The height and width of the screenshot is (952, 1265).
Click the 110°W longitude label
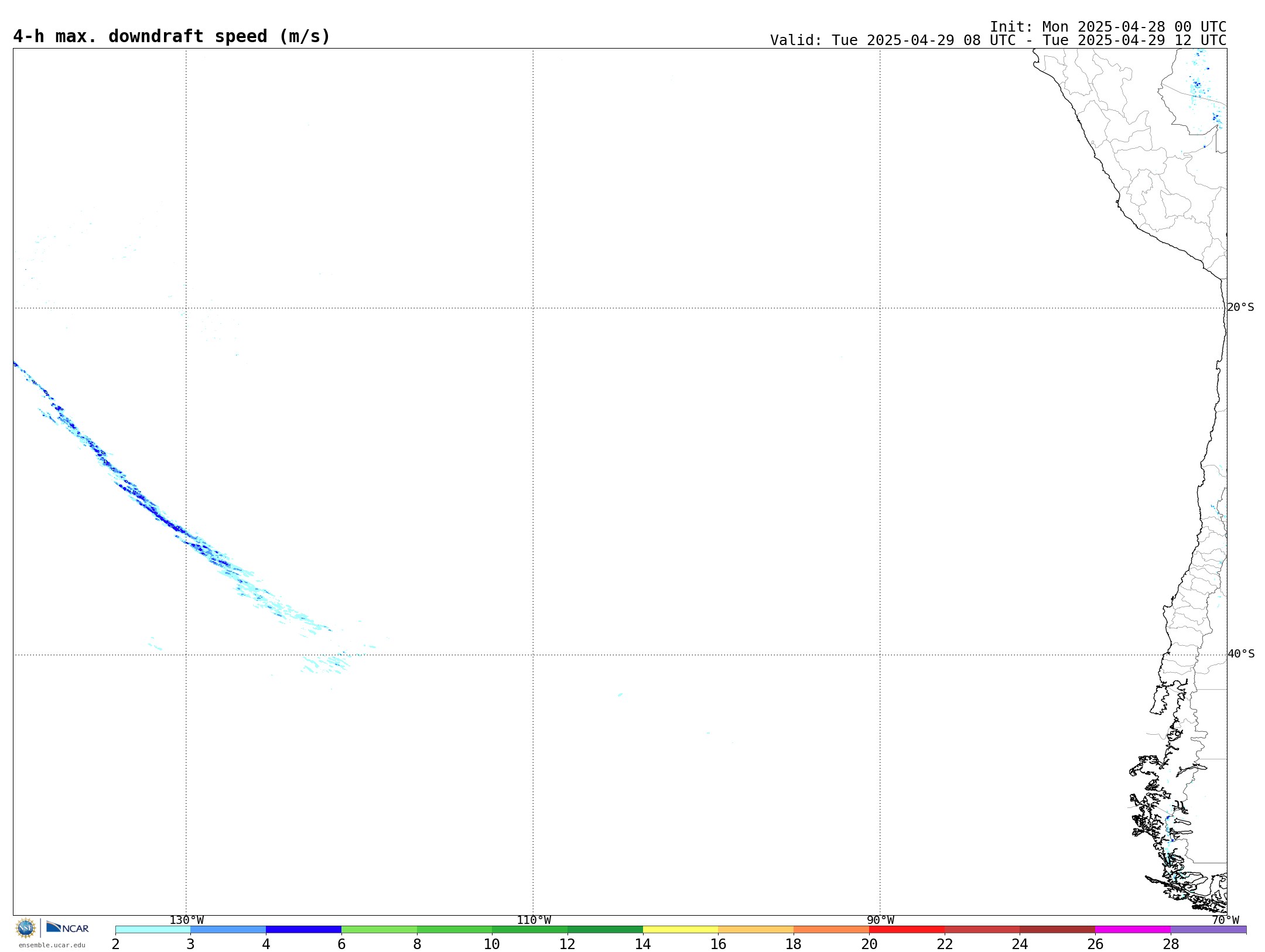point(534,920)
